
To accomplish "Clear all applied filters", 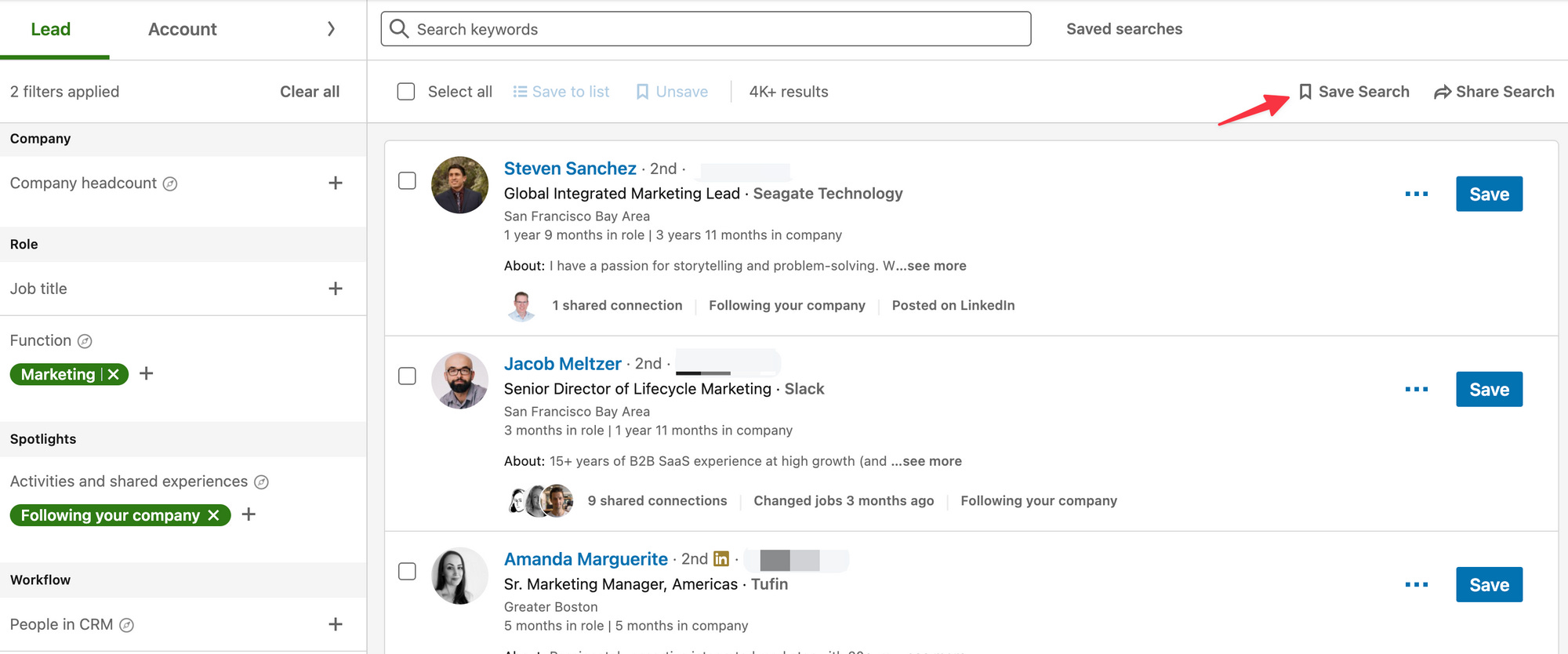I will pos(310,92).
